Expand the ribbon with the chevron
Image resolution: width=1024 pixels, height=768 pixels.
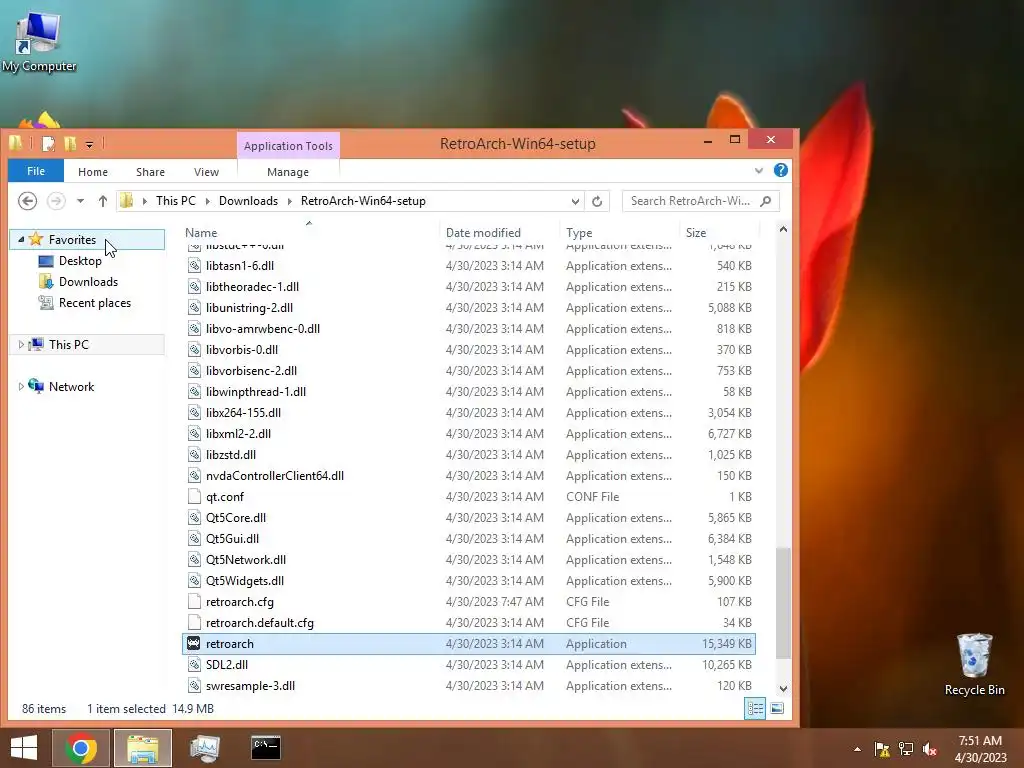(759, 170)
